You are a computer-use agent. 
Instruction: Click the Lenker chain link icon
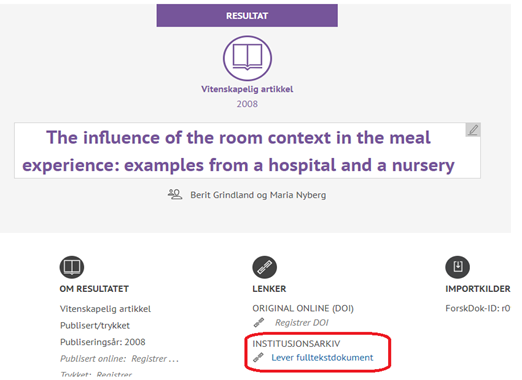click(264, 267)
